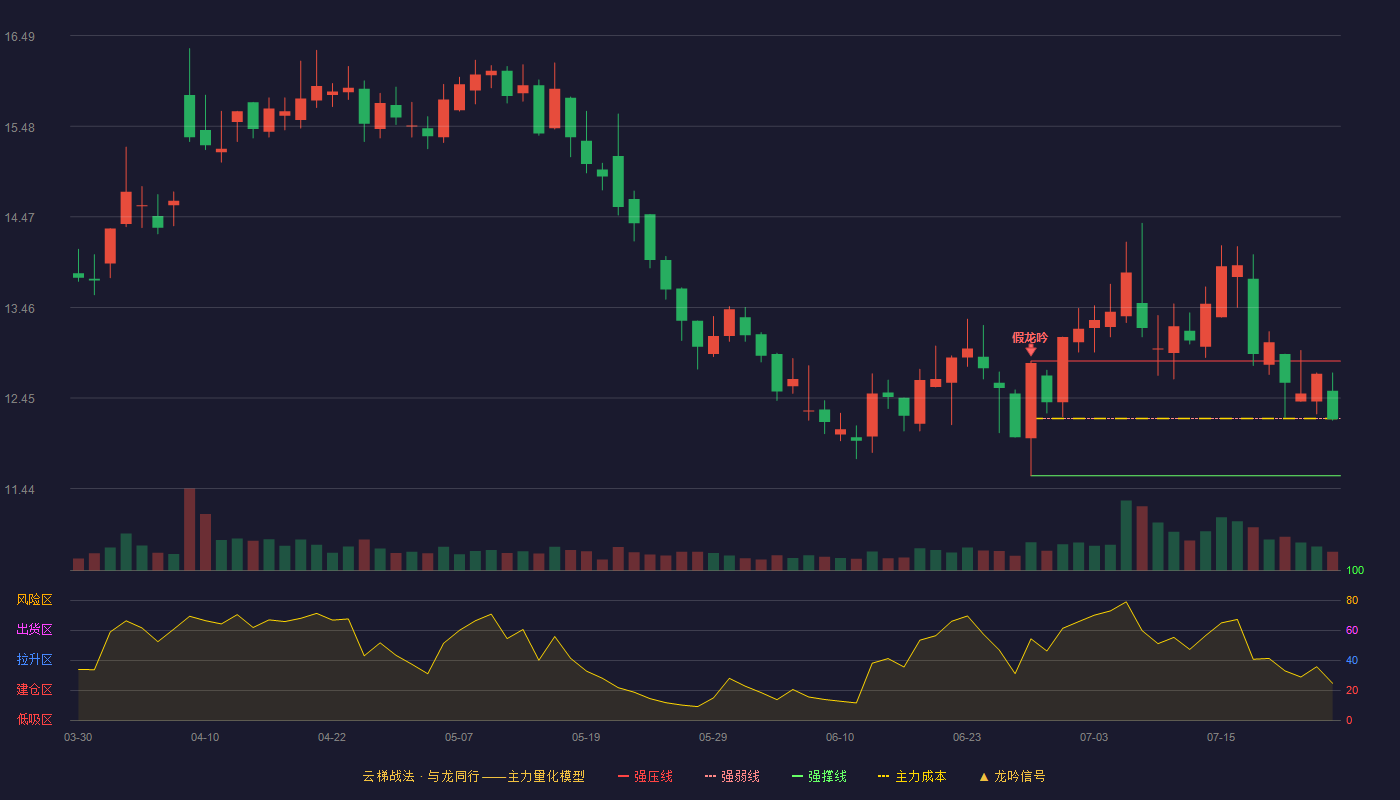Click the orange 80 indicator axis value
The height and width of the screenshot is (800, 1400).
coord(1352,600)
